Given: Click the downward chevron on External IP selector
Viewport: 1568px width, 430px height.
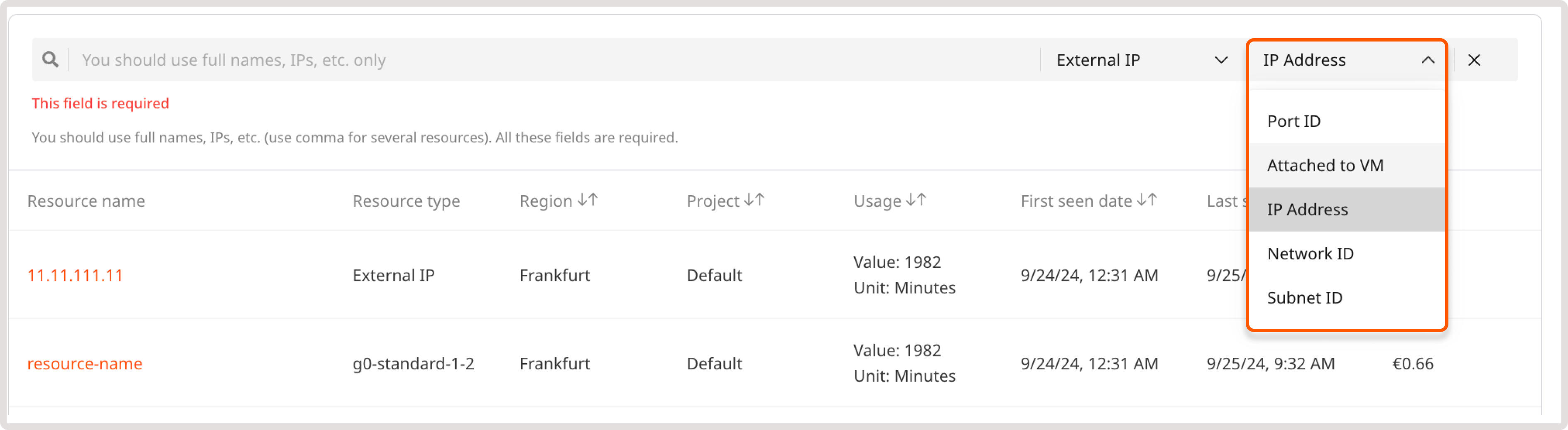Looking at the screenshot, I should coord(1221,60).
